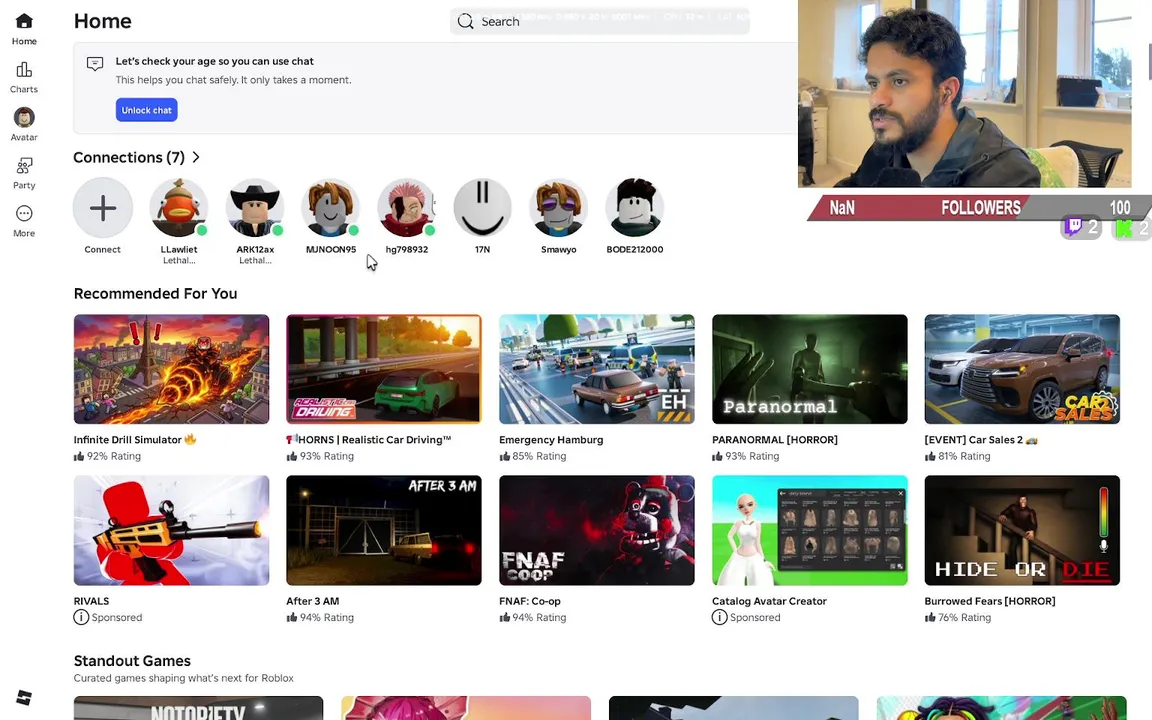Open Smawyo's avatar
This screenshot has width=1152, height=720.
pos(558,208)
